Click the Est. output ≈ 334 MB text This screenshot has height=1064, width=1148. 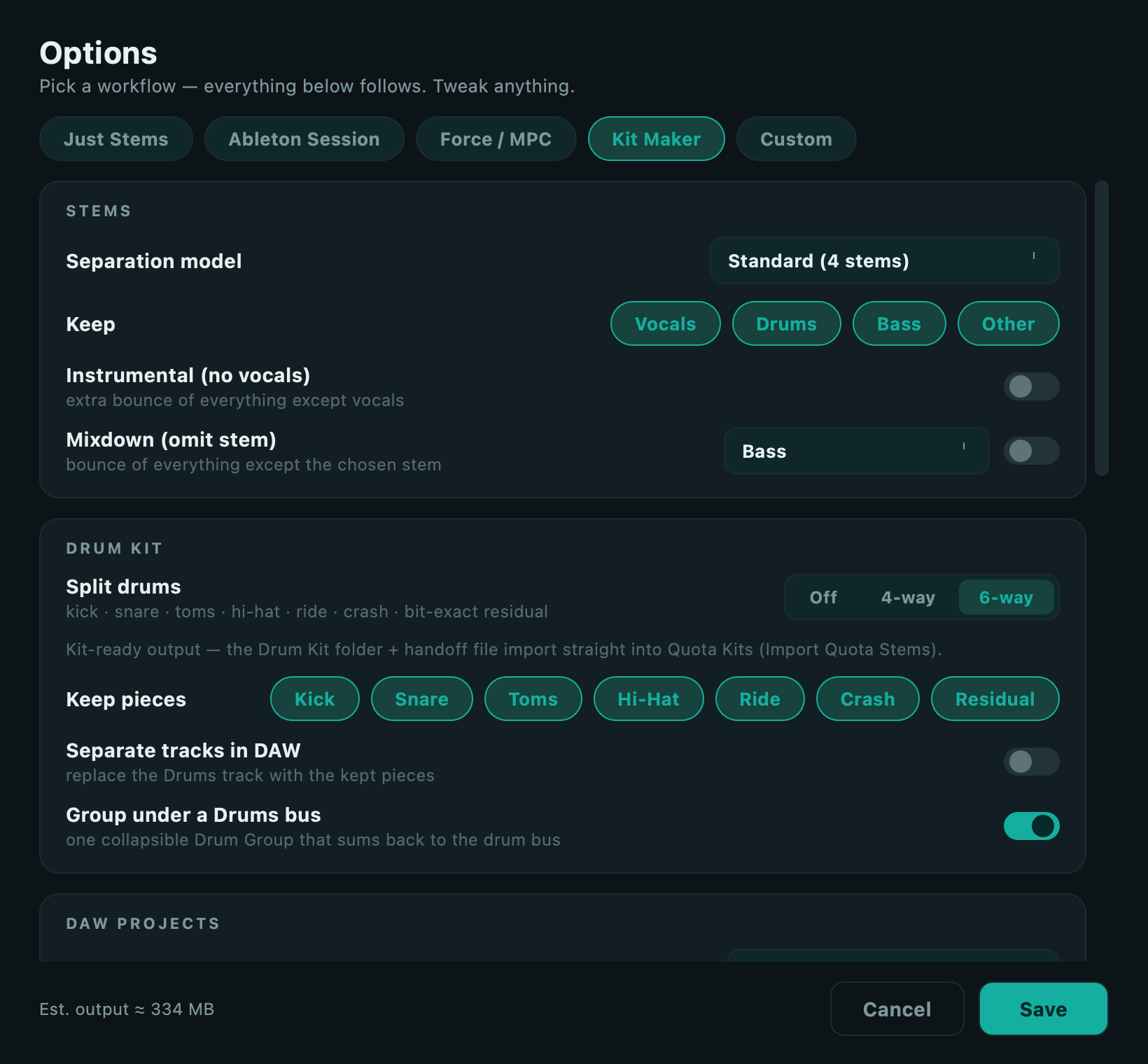(127, 1009)
